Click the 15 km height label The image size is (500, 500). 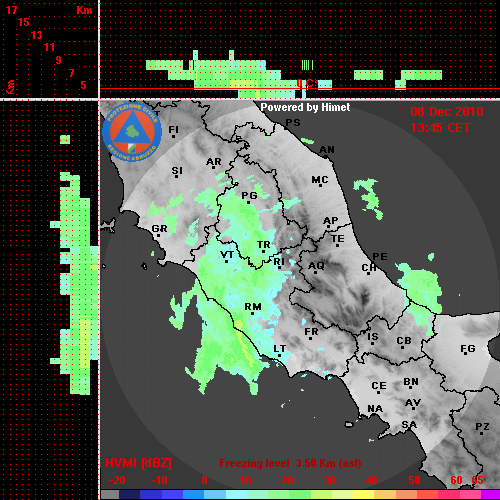[x=24, y=22]
